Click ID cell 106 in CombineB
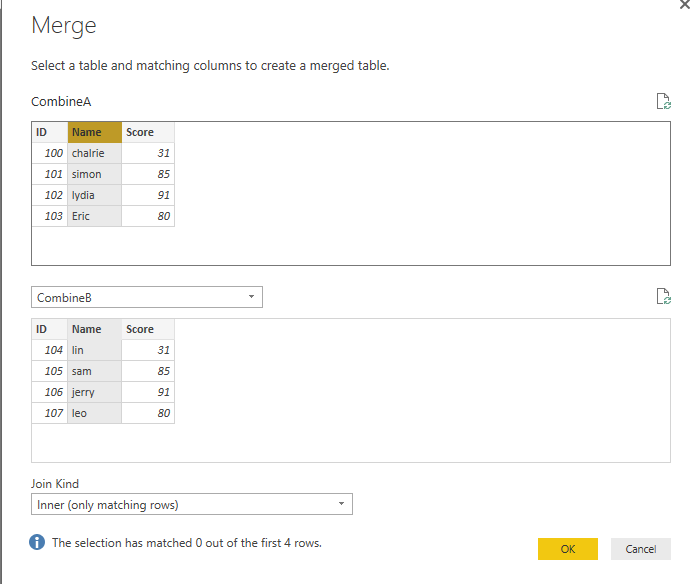This screenshot has height=584, width=690. (x=50, y=392)
